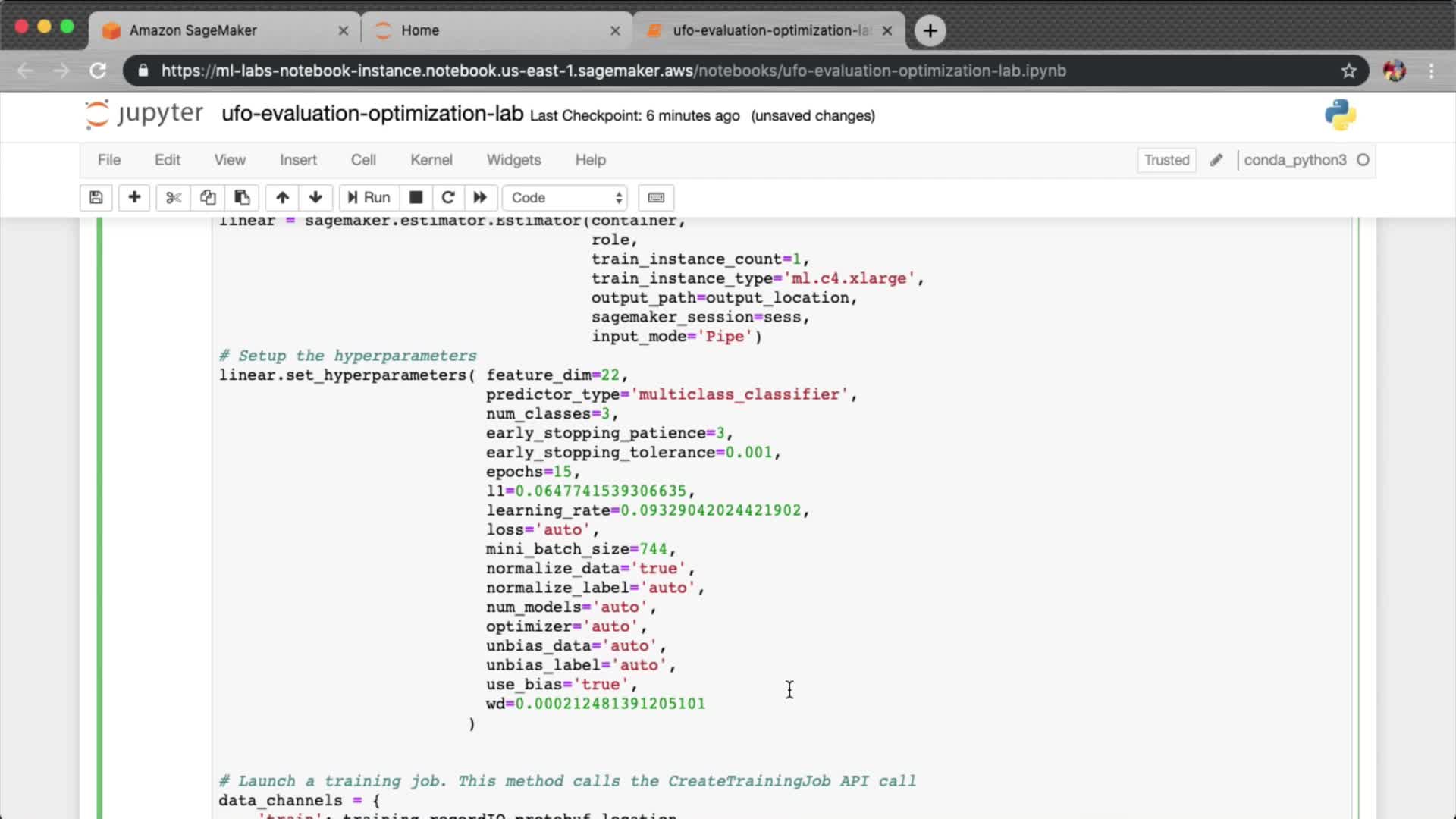Open the Kernel menu
1456x819 pixels.
pos(431,160)
